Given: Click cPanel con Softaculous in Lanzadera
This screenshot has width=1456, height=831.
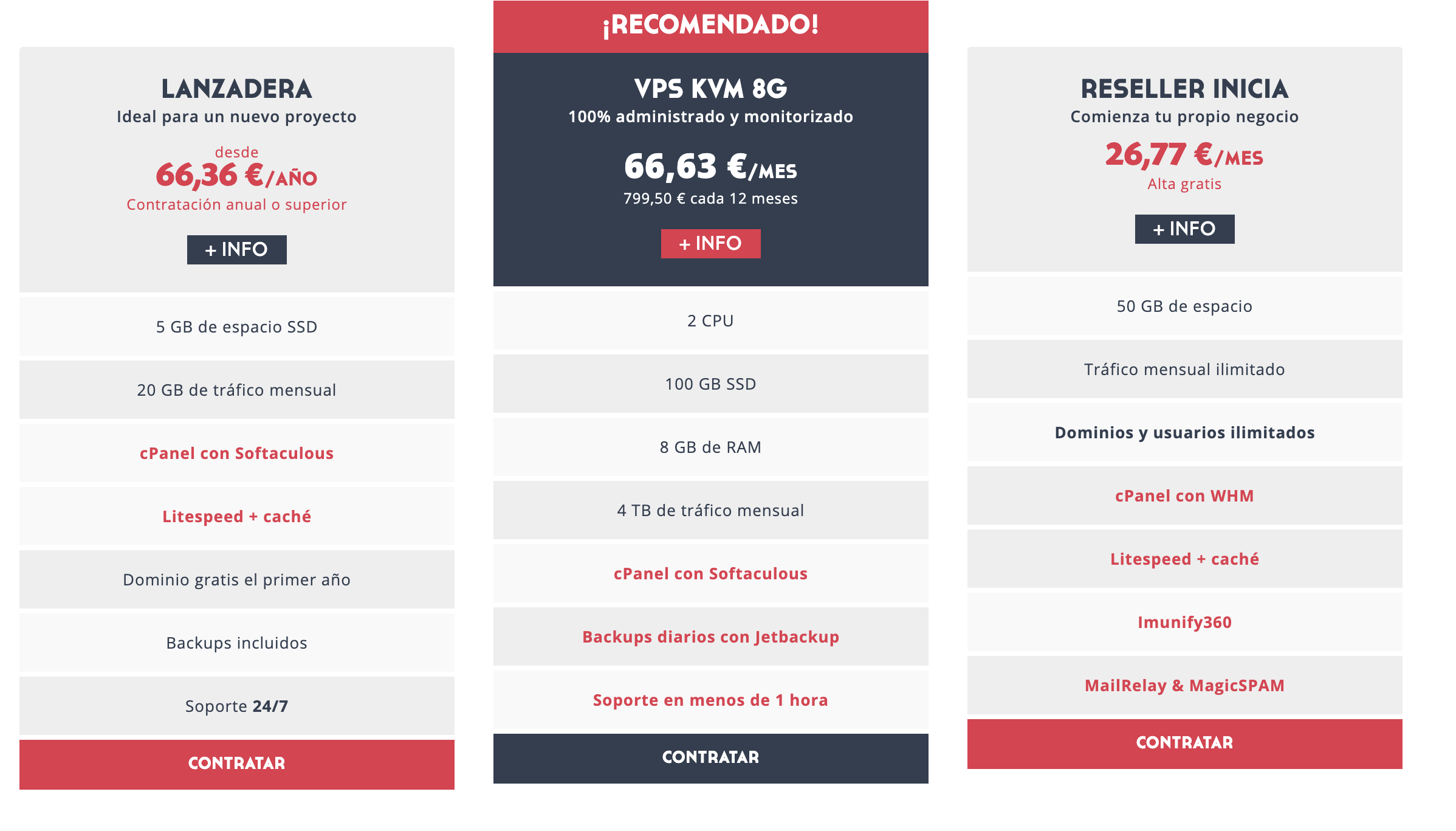Looking at the screenshot, I should point(236,453).
